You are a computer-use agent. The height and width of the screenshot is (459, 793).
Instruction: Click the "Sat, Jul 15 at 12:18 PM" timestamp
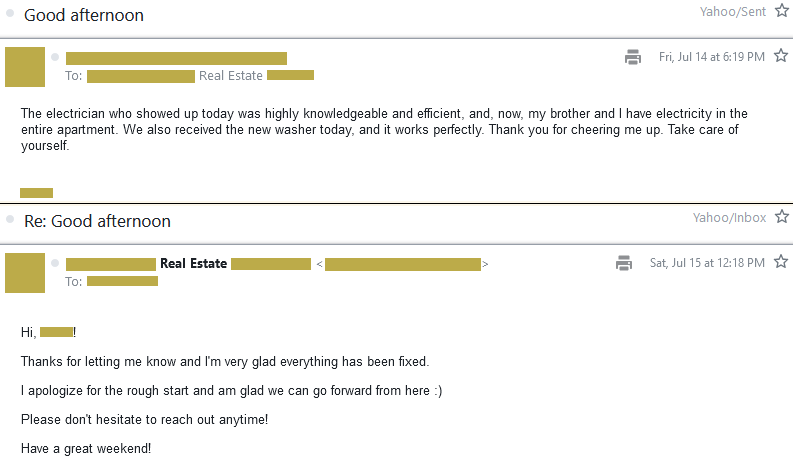[x=707, y=263]
